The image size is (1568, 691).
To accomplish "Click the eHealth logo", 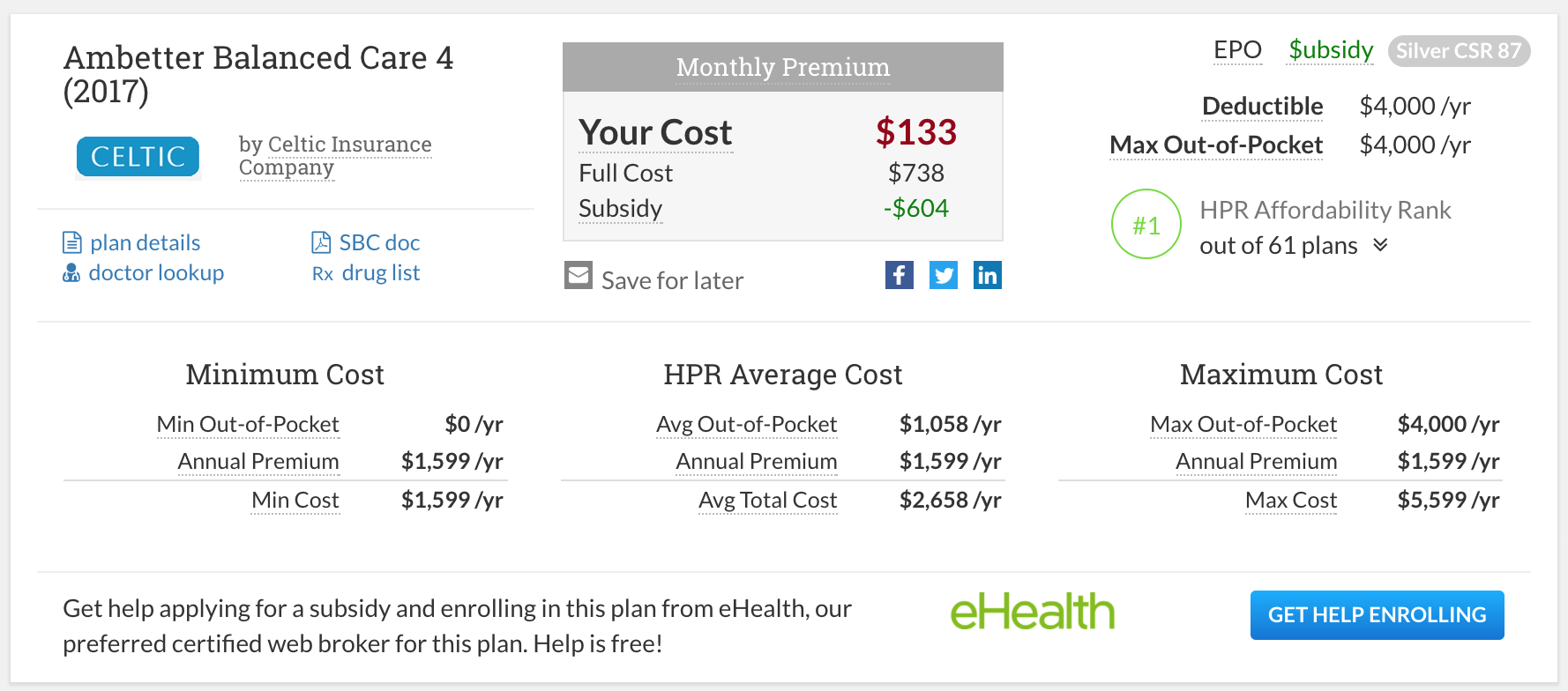I will click(x=1034, y=610).
